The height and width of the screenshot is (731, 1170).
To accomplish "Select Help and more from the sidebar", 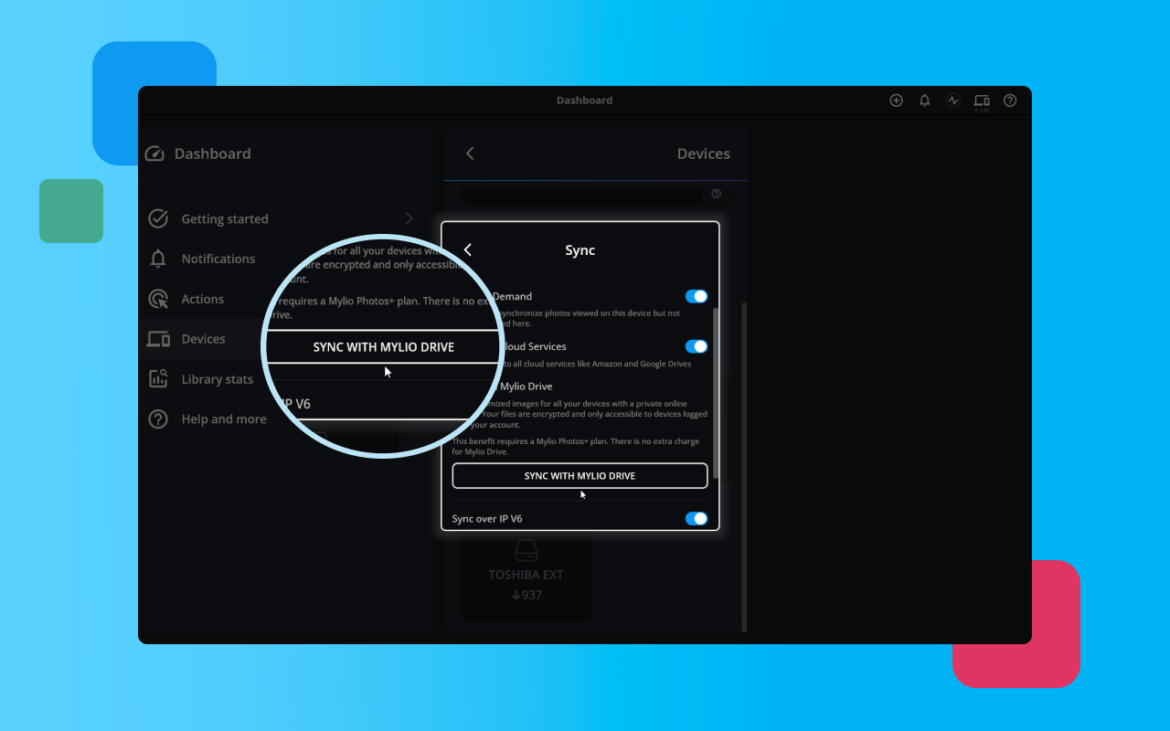I will (223, 419).
